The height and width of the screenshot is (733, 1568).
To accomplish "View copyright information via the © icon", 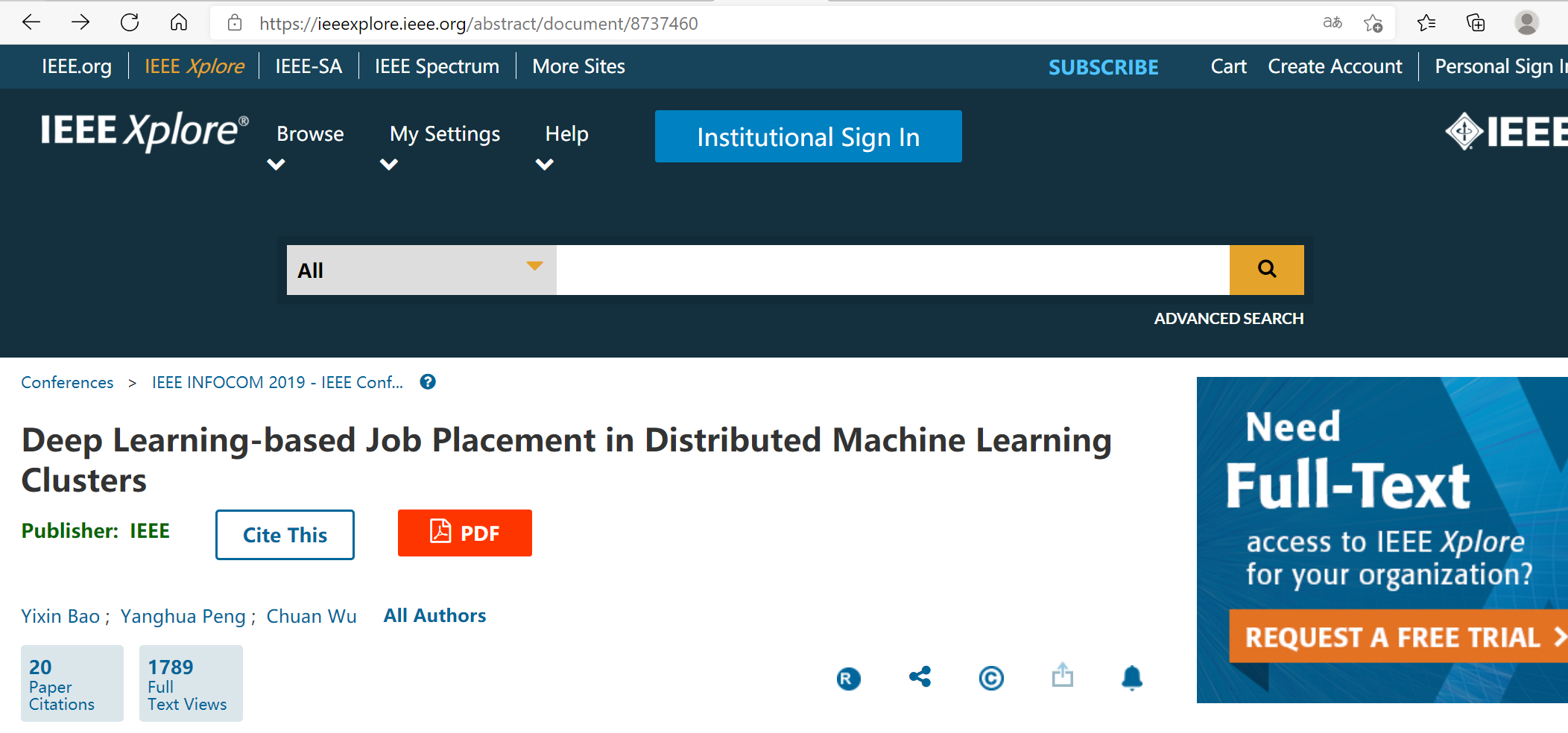I will click(x=991, y=678).
